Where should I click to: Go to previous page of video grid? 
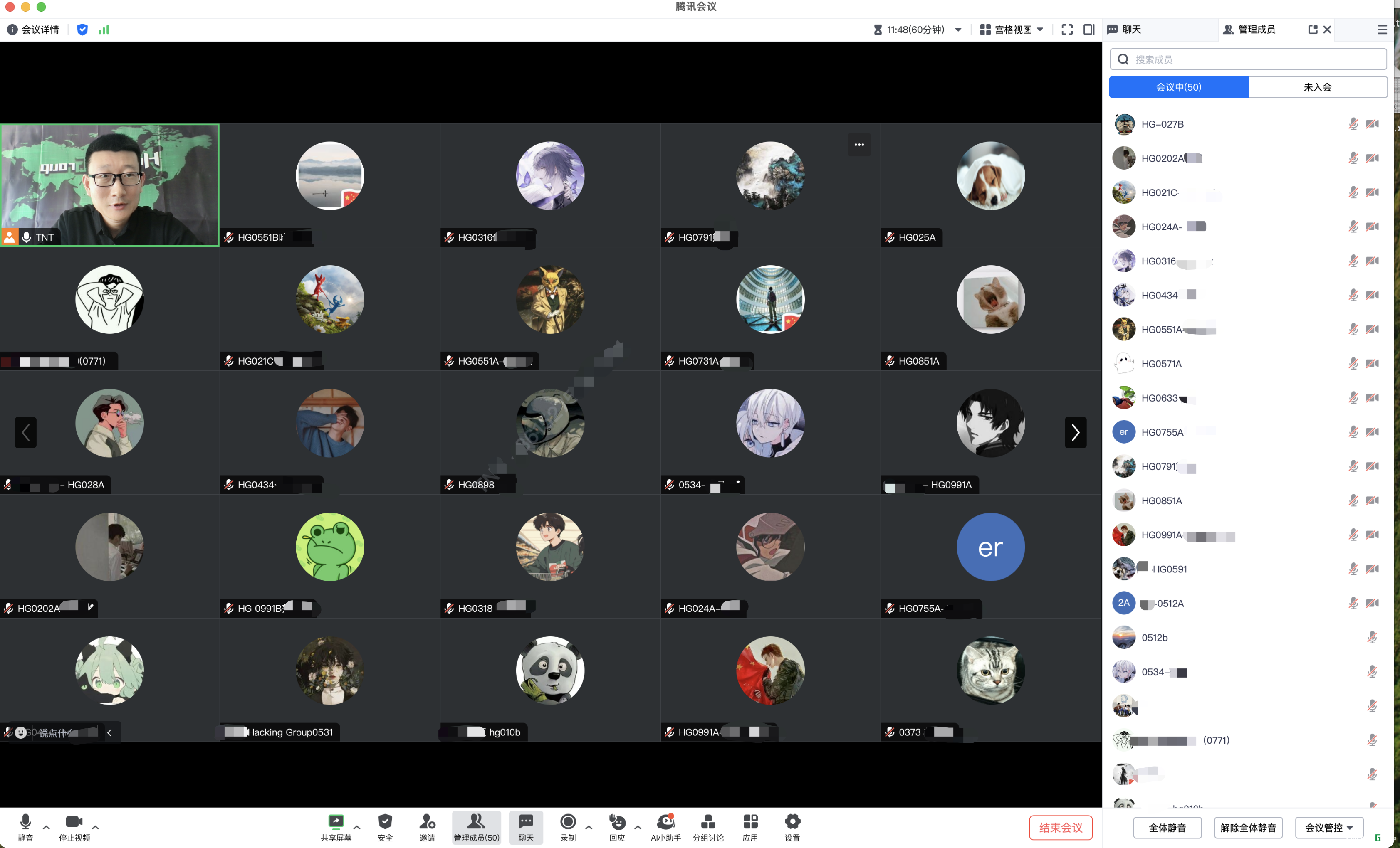click(25, 433)
